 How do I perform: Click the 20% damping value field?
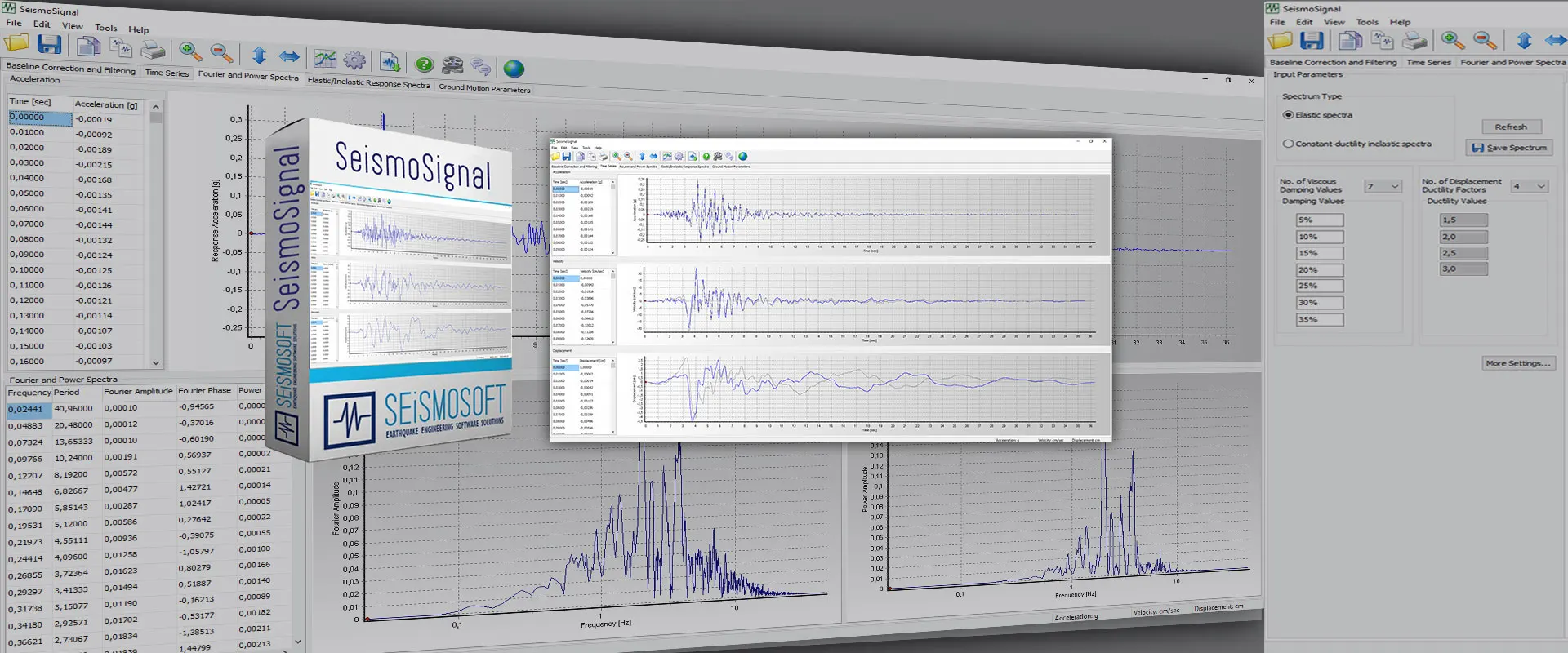[1319, 270]
